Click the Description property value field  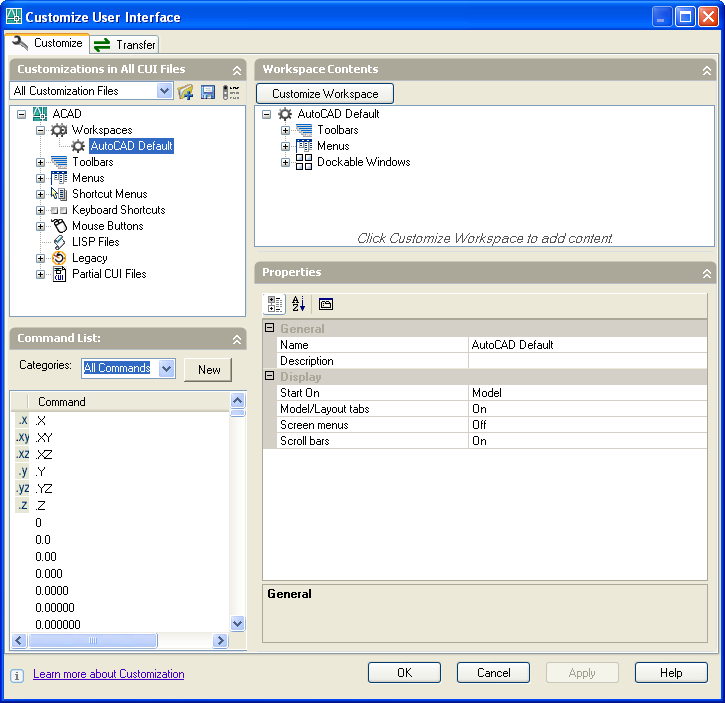(588, 361)
